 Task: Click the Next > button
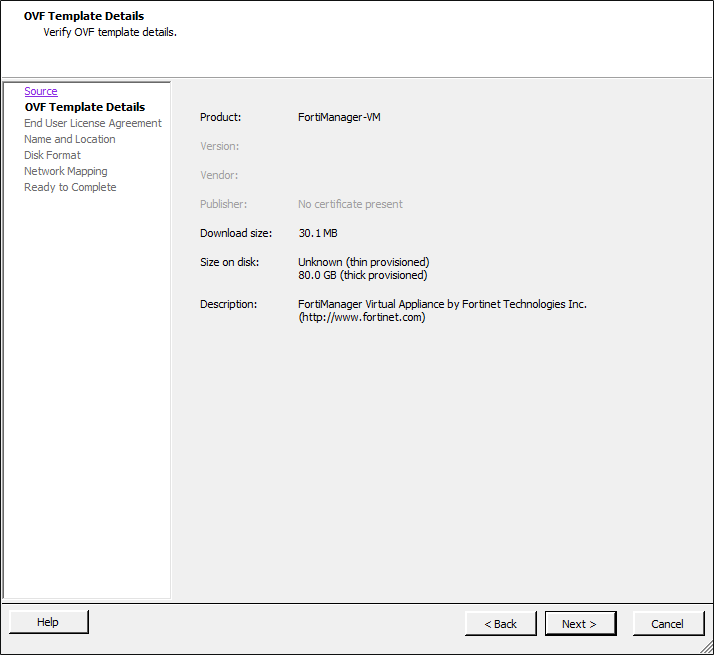[581, 624]
